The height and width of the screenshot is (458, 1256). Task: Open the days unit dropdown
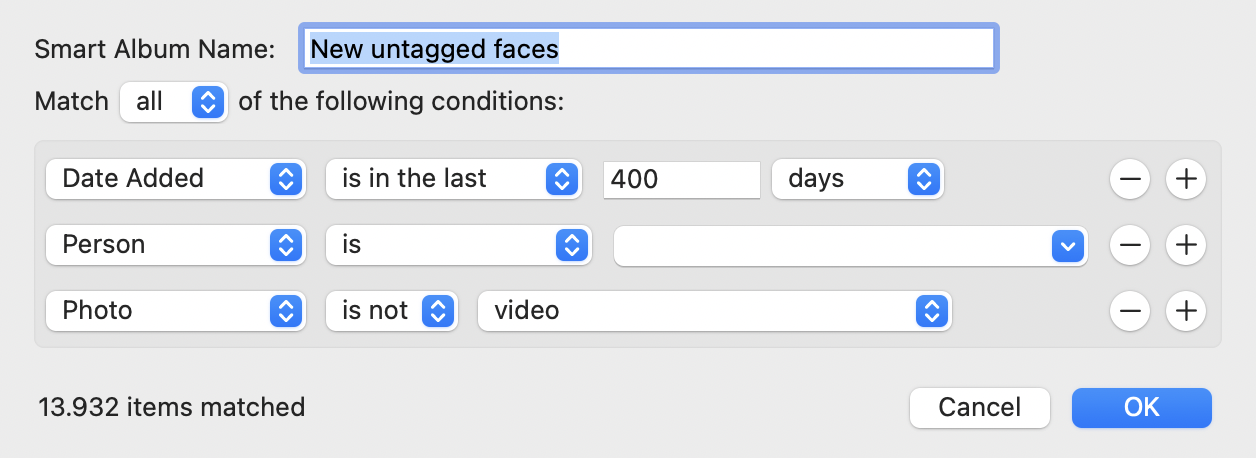857,180
